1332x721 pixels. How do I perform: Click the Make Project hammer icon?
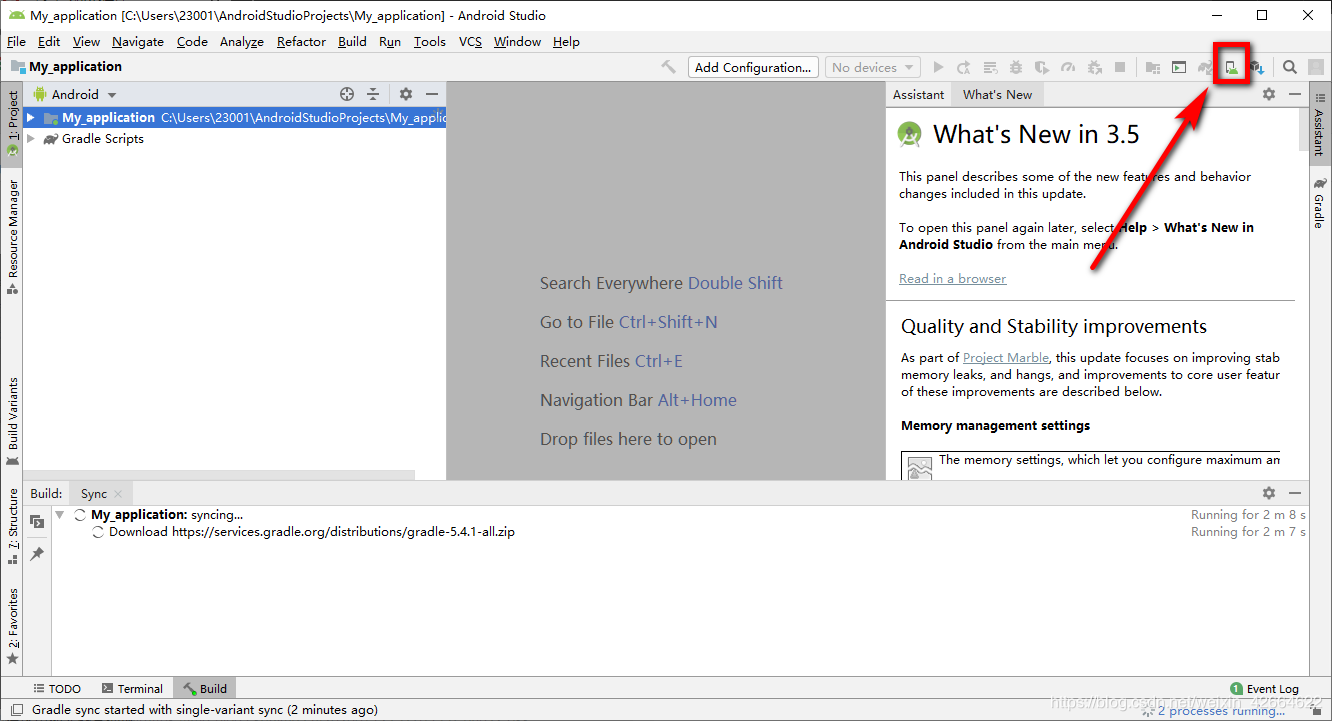click(x=669, y=67)
